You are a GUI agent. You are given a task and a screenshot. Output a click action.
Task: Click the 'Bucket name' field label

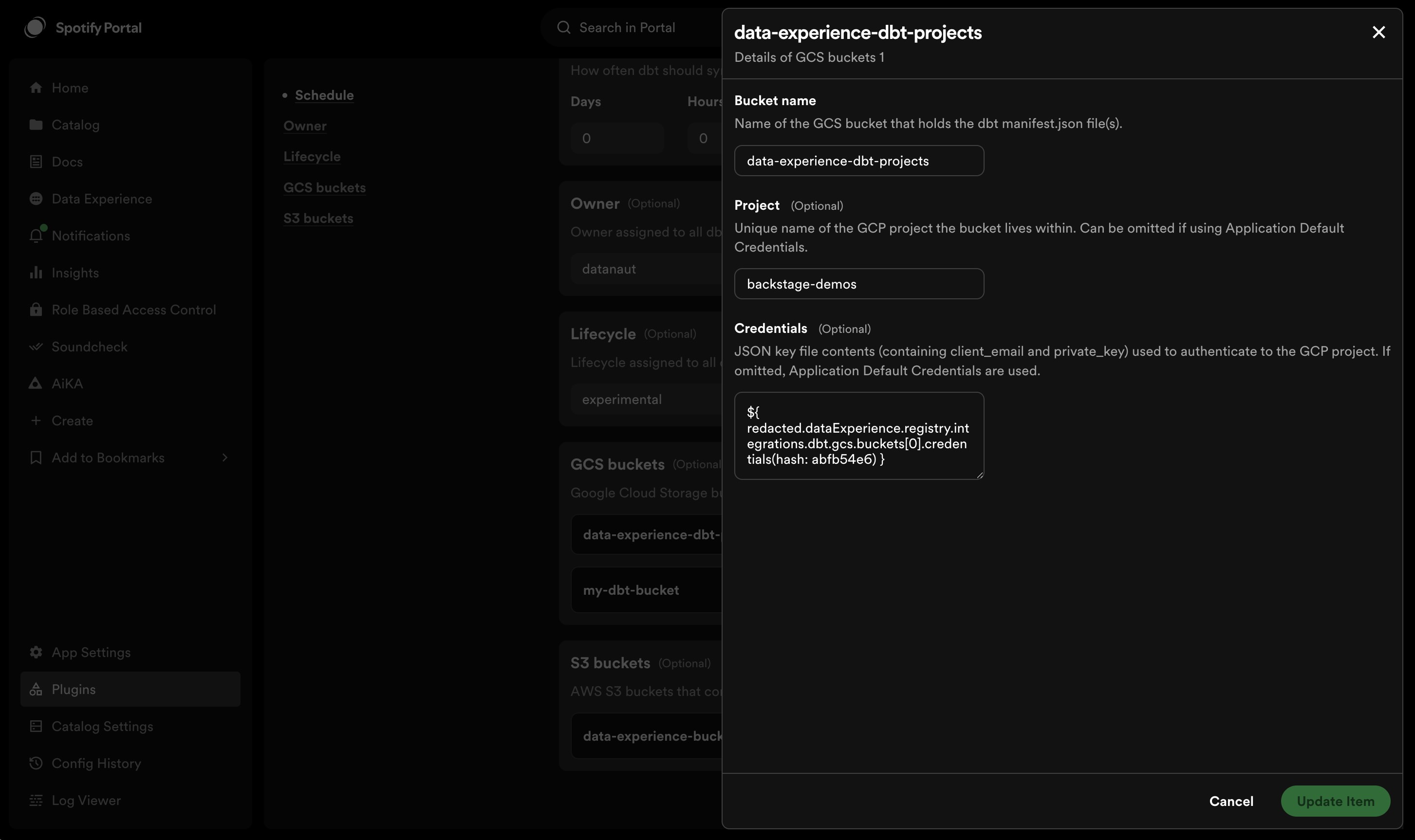(x=775, y=100)
